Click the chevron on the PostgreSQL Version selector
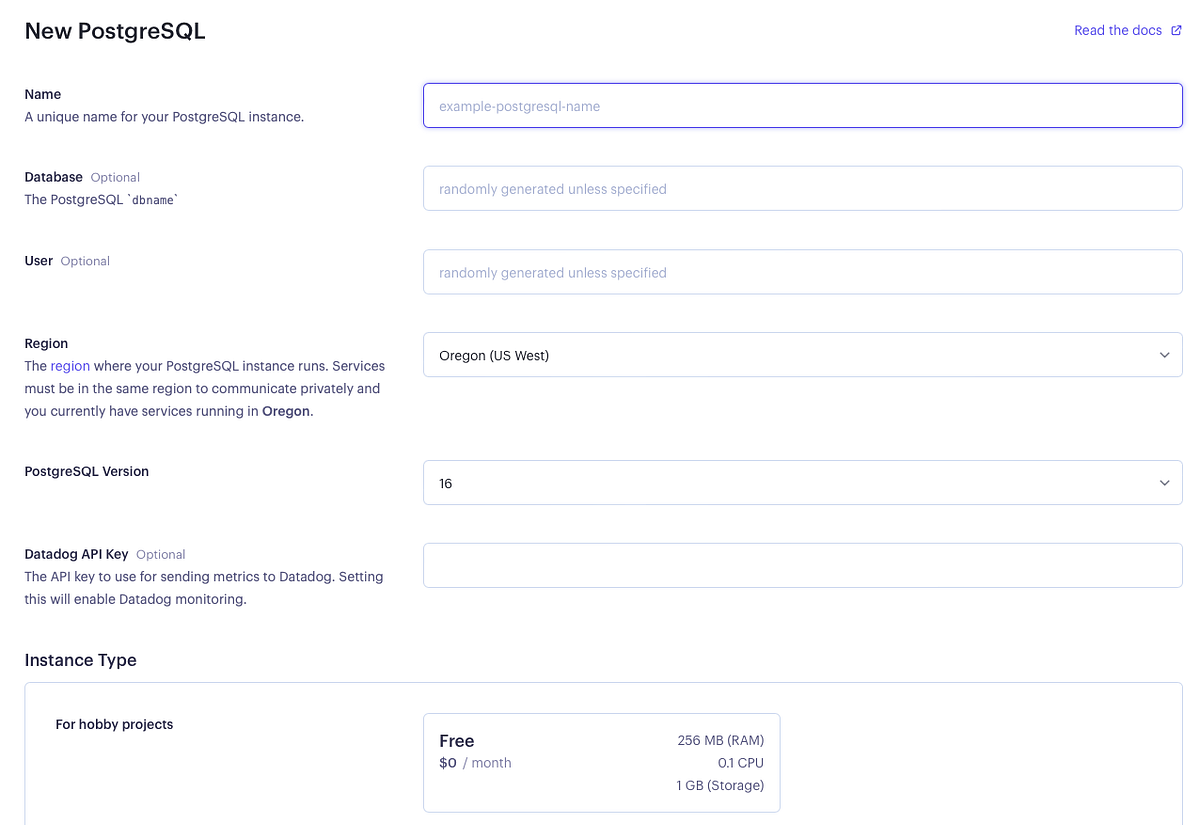Viewport: 1200px width, 825px height. point(1164,482)
